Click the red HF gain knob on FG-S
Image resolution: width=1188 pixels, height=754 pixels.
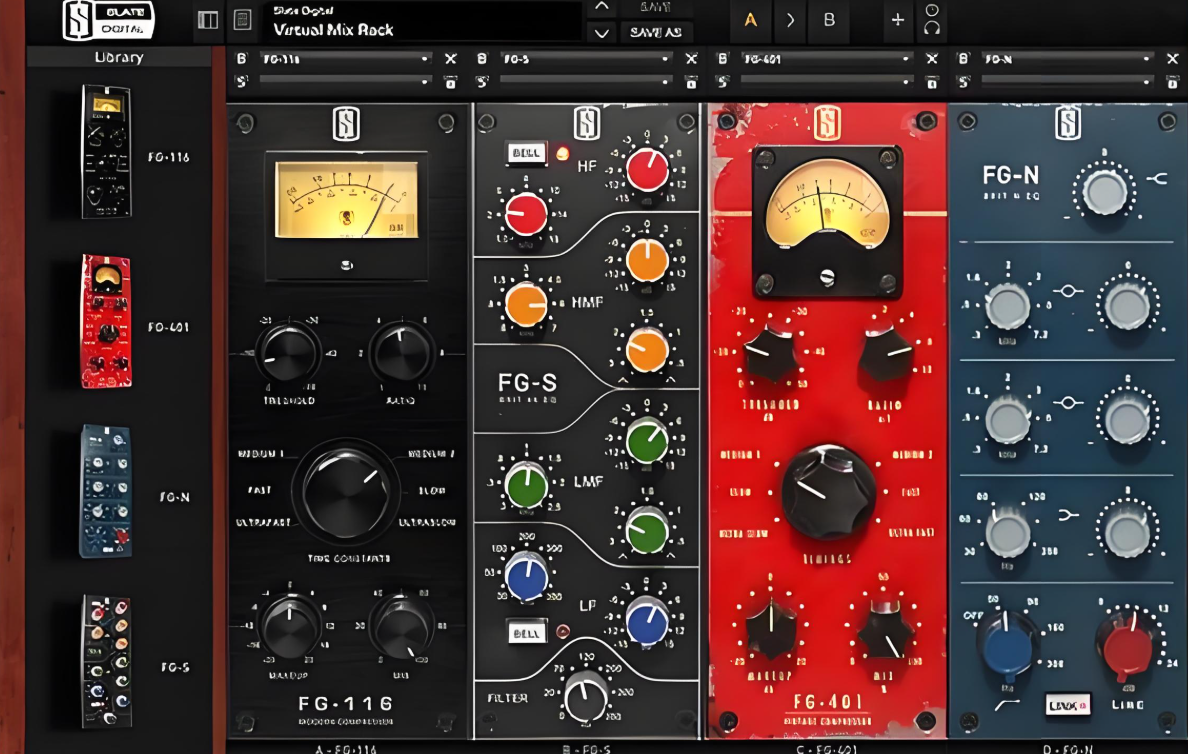pos(647,169)
